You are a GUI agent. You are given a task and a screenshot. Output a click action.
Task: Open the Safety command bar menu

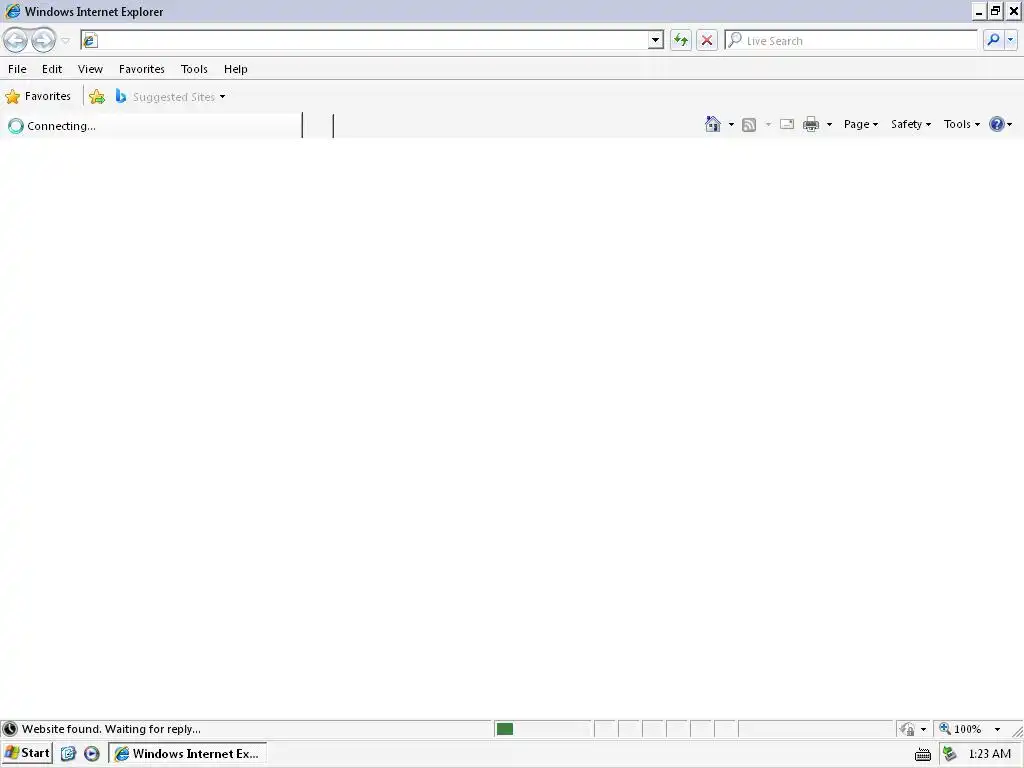click(911, 124)
